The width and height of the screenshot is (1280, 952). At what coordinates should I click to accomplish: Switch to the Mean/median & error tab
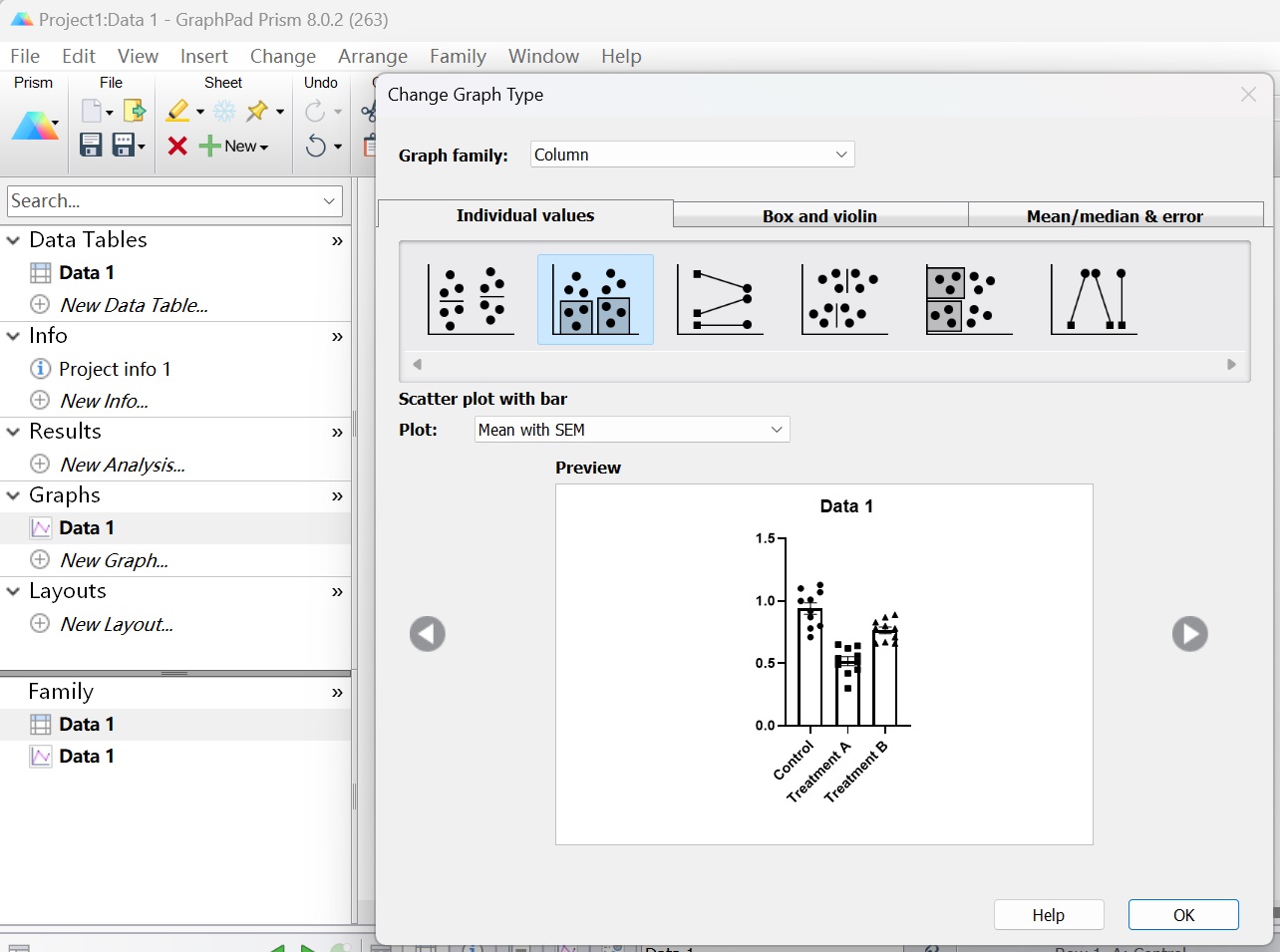[1115, 216]
